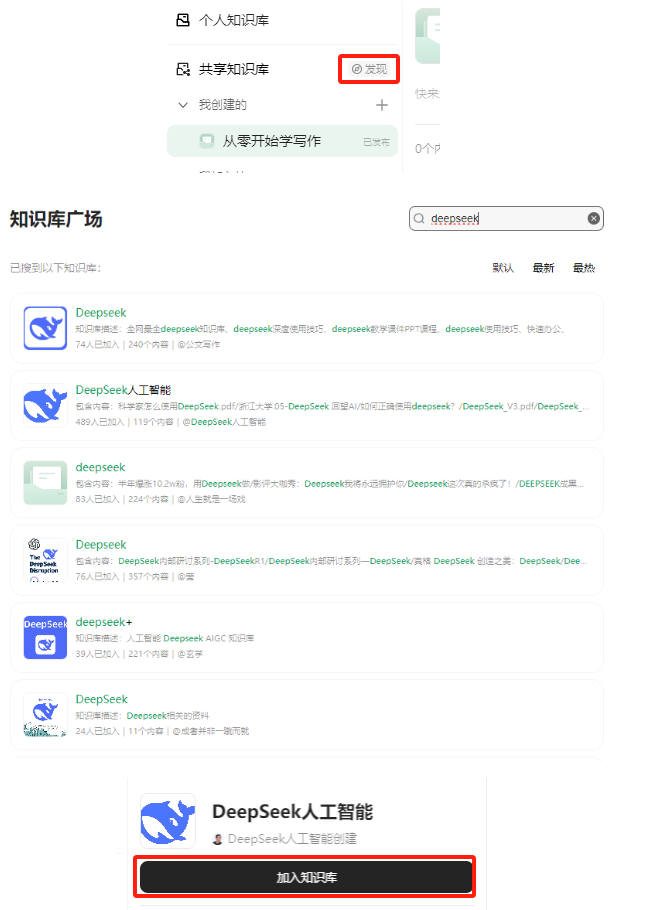
Task: Open the DeepSeek人工智能 search result
Action: click(x=307, y=406)
